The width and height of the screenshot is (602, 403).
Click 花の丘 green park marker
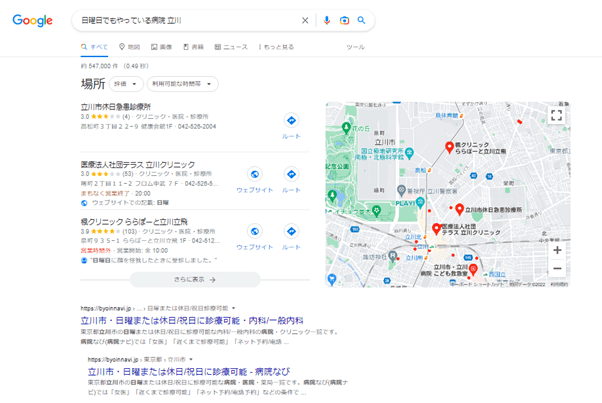click(x=346, y=127)
